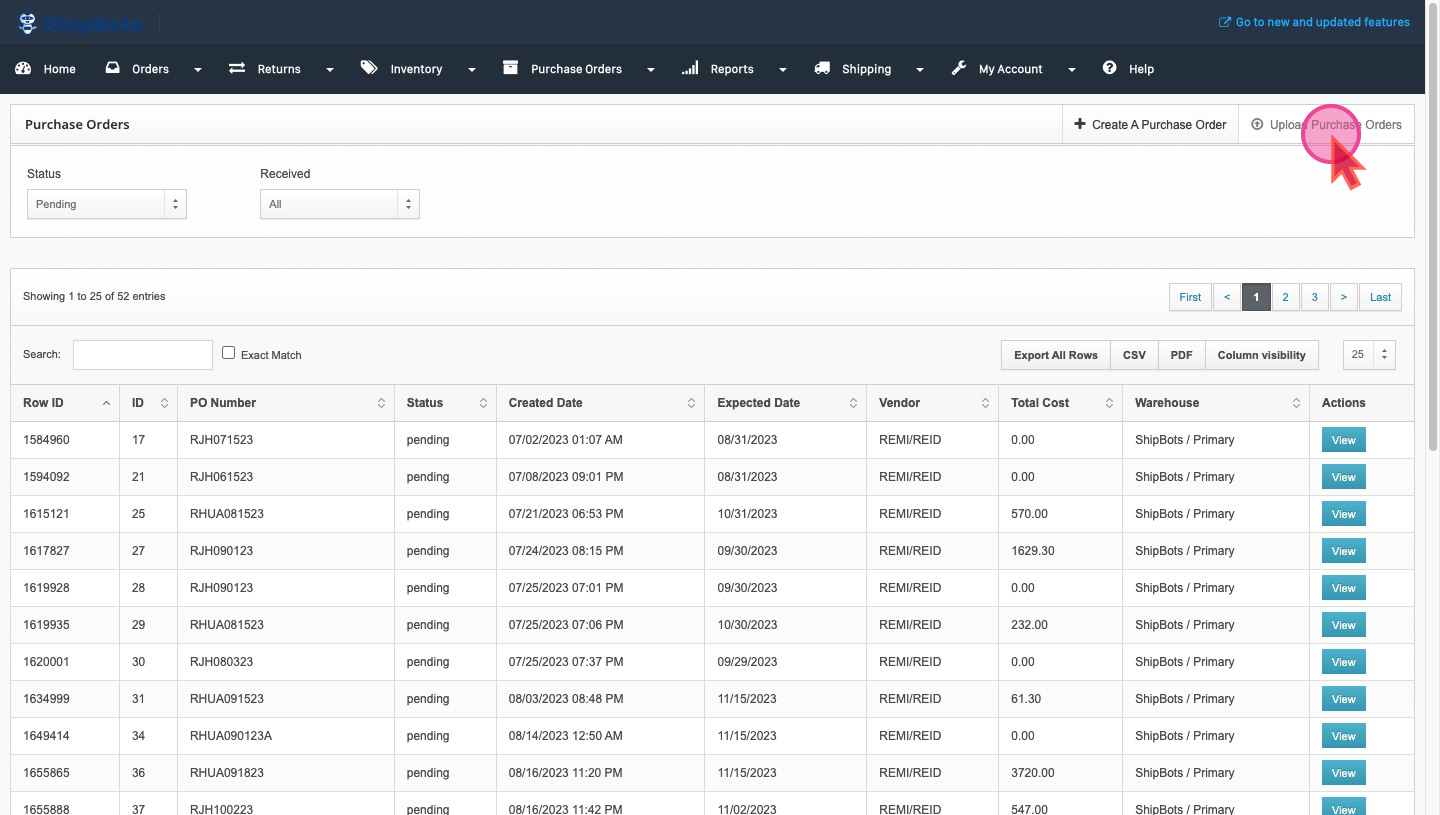Expand the Purchase Orders menu caret
The image size is (1440, 815).
pos(651,70)
